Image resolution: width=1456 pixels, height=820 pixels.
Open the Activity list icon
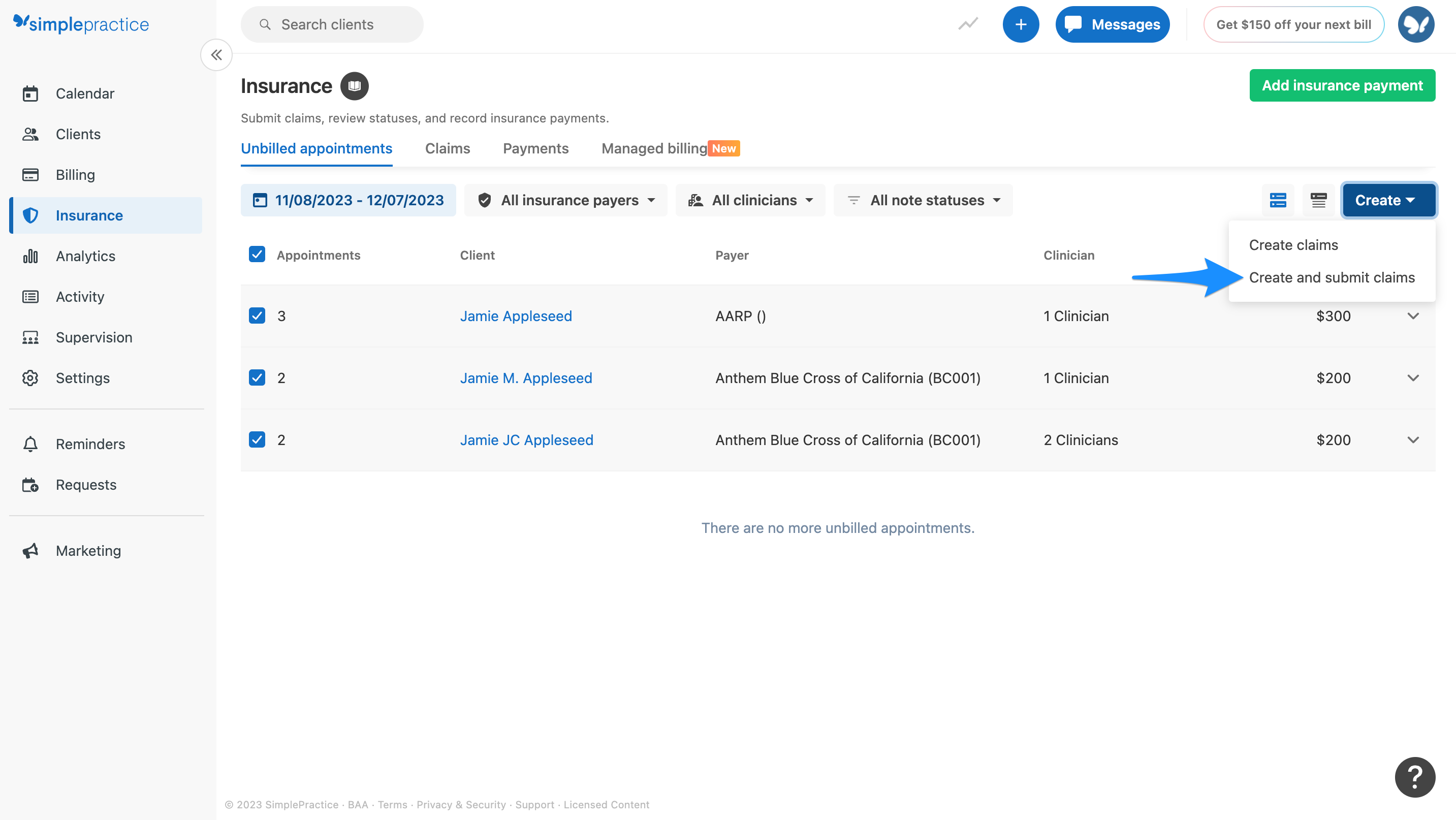tap(30, 297)
